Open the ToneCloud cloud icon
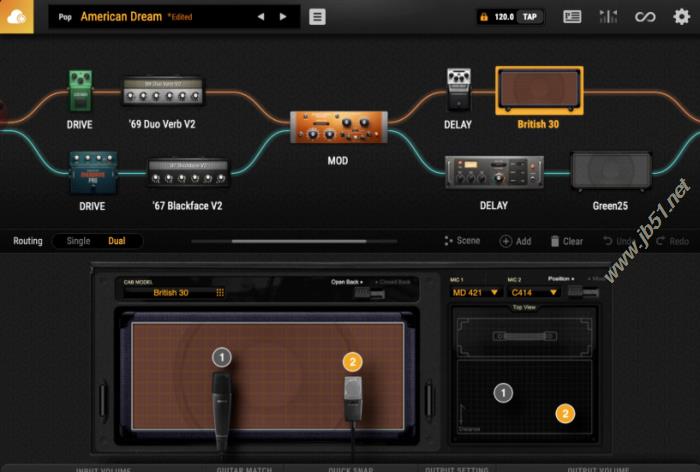The image size is (700, 472). 17,17
